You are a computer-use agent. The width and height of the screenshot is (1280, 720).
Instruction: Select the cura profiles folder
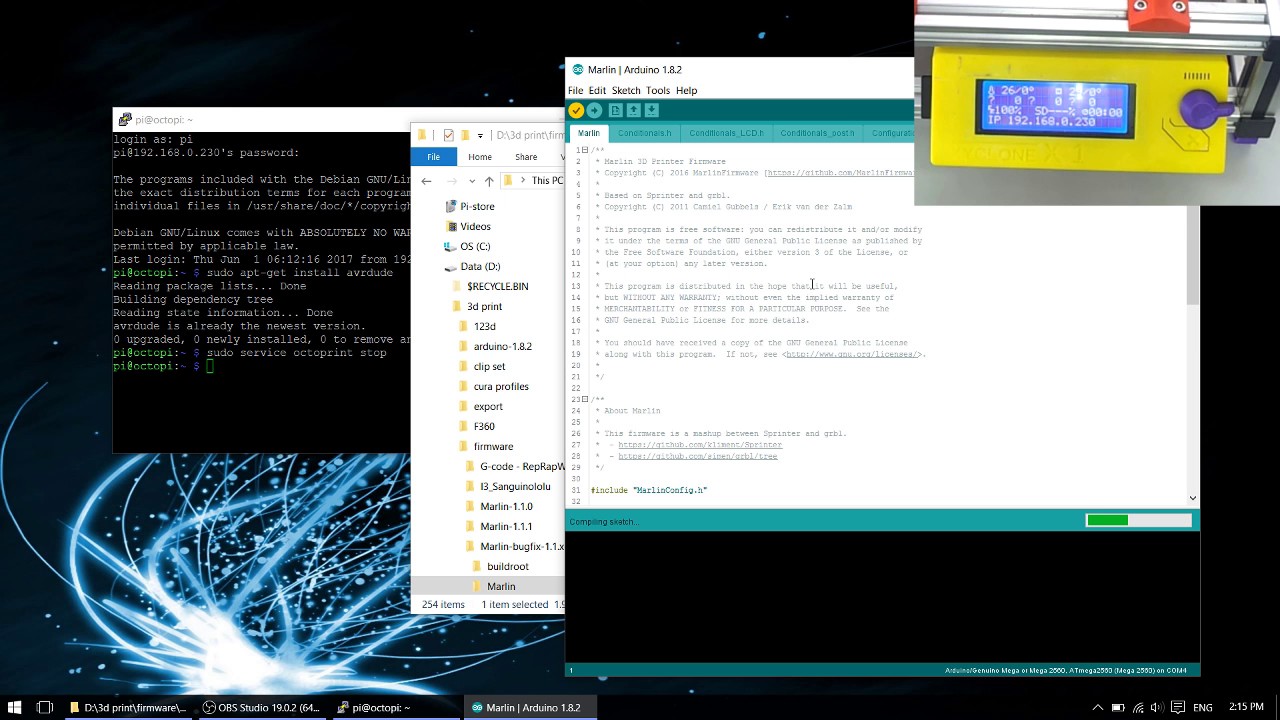coord(501,386)
